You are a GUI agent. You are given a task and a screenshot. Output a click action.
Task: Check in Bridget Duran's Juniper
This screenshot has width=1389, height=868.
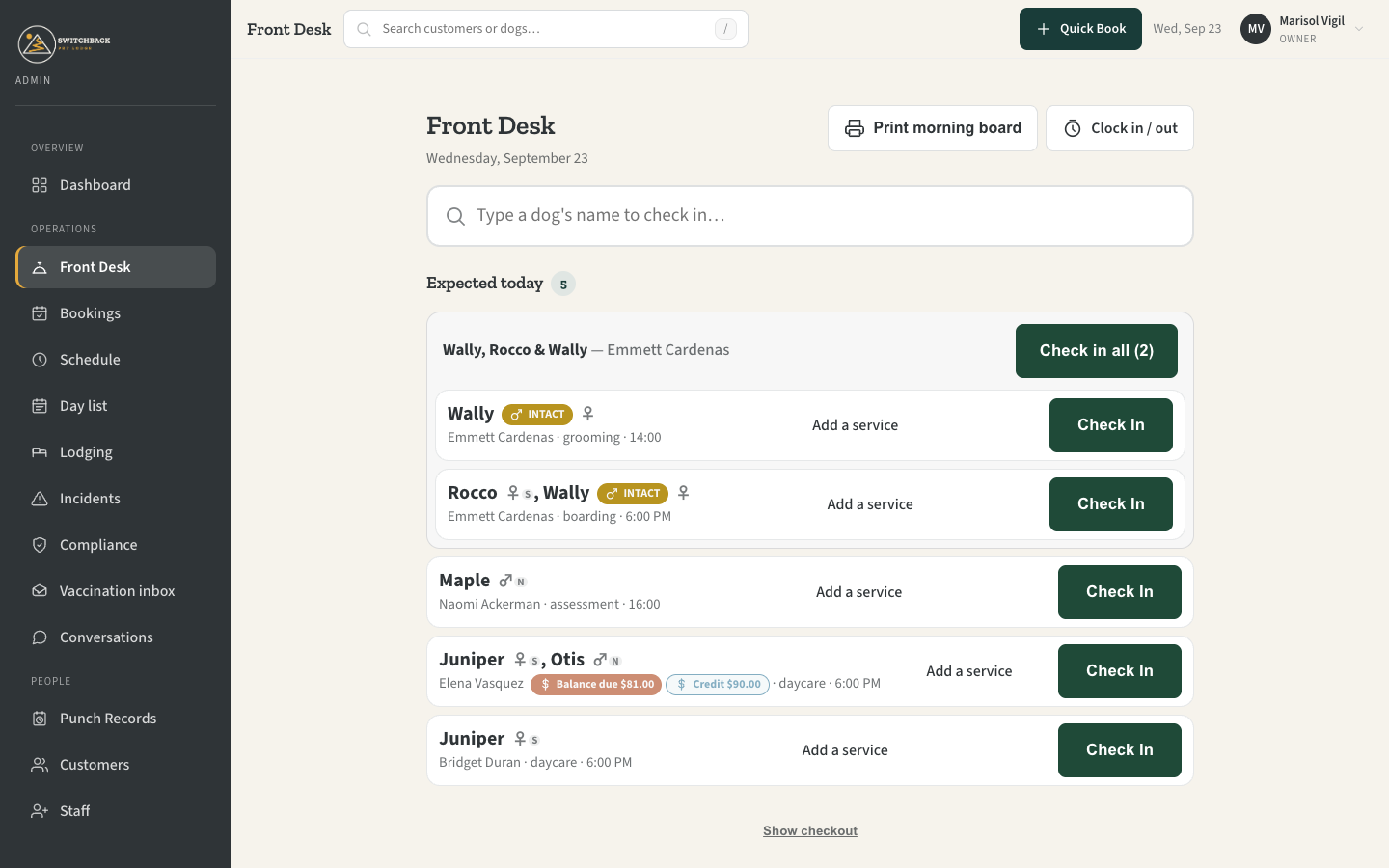click(x=1120, y=750)
